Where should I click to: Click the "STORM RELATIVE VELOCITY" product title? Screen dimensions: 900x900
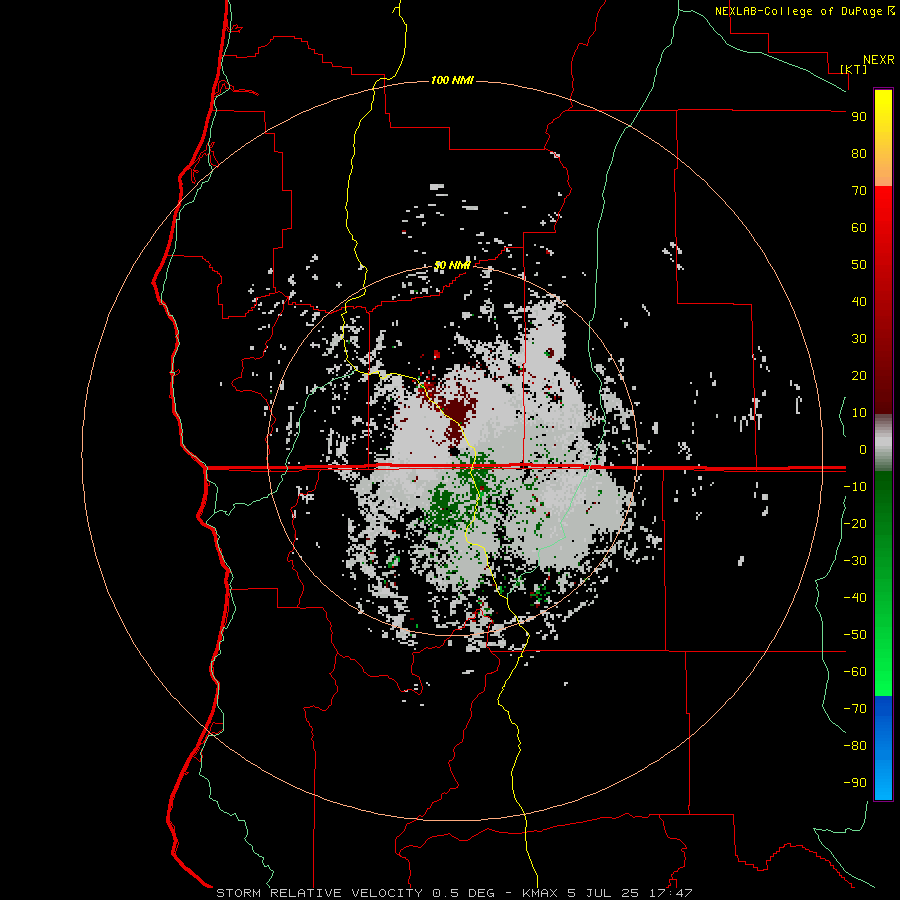click(319, 893)
